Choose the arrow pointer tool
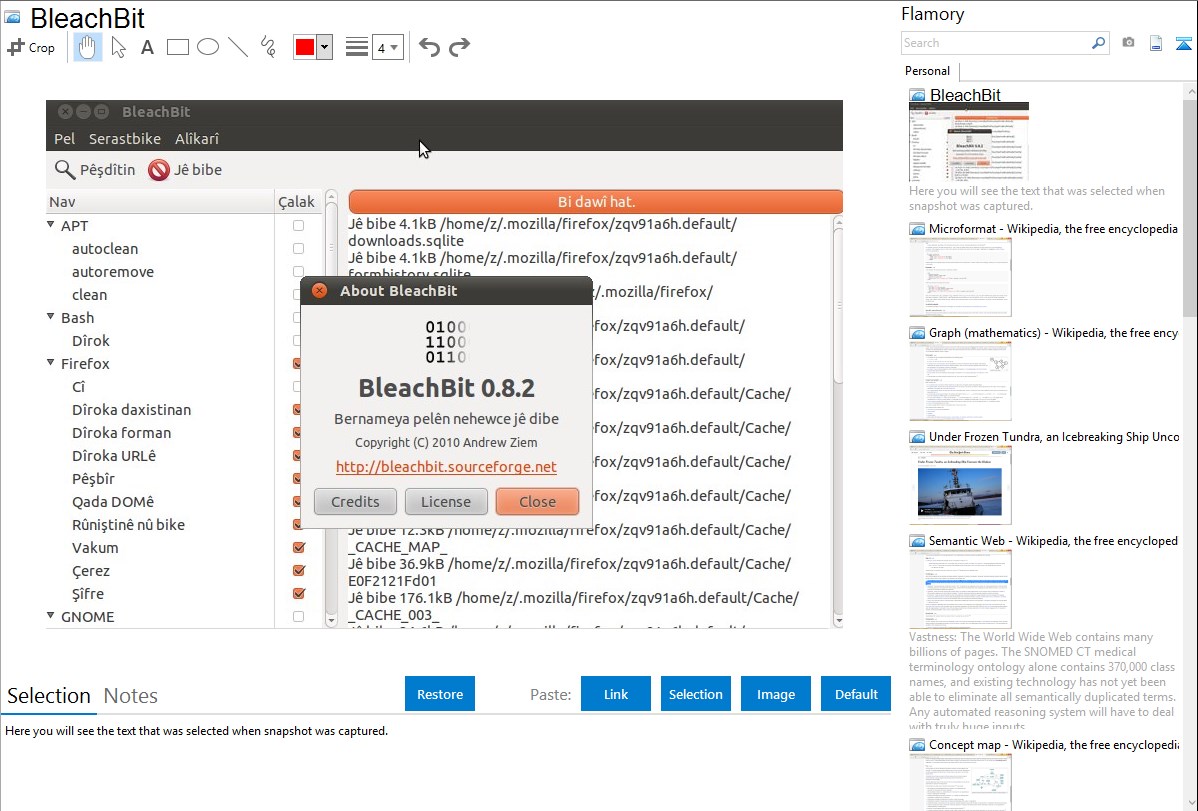Screen dimensions: 1198x811 [118, 47]
